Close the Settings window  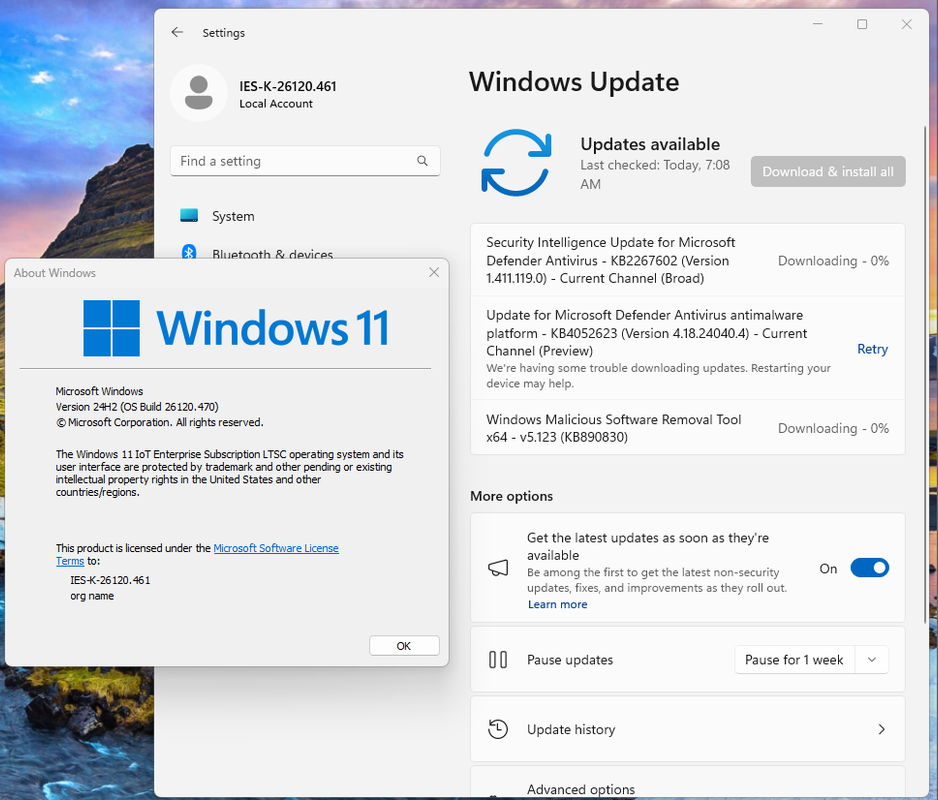(x=907, y=24)
